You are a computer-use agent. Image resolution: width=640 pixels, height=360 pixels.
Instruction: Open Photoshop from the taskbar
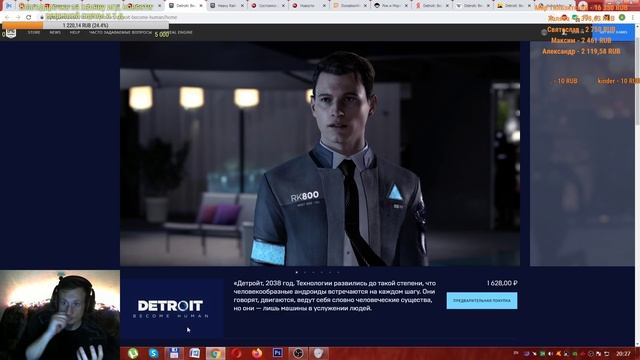278,353
